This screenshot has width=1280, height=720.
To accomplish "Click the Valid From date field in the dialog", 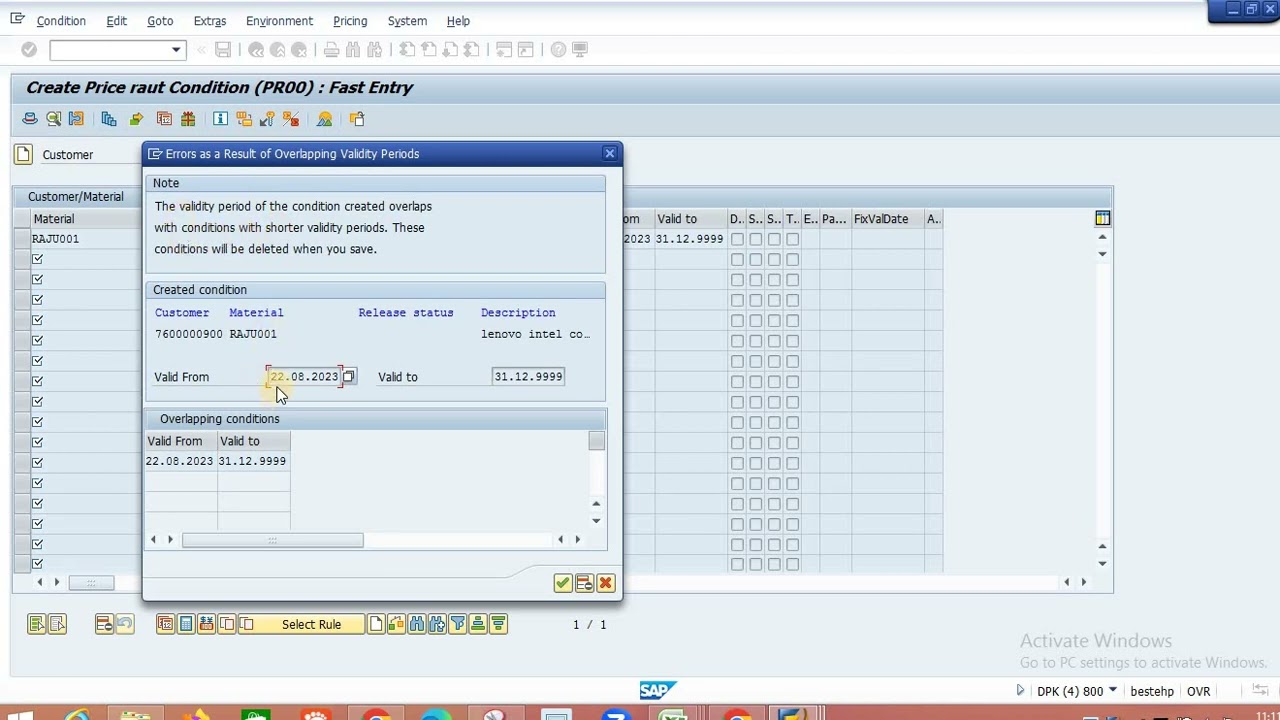I will [304, 377].
